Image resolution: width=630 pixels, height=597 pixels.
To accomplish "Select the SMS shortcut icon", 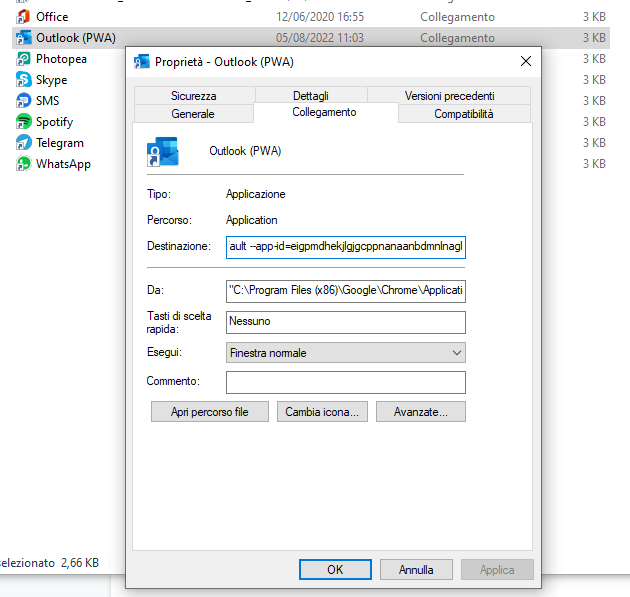I will [23, 100].
